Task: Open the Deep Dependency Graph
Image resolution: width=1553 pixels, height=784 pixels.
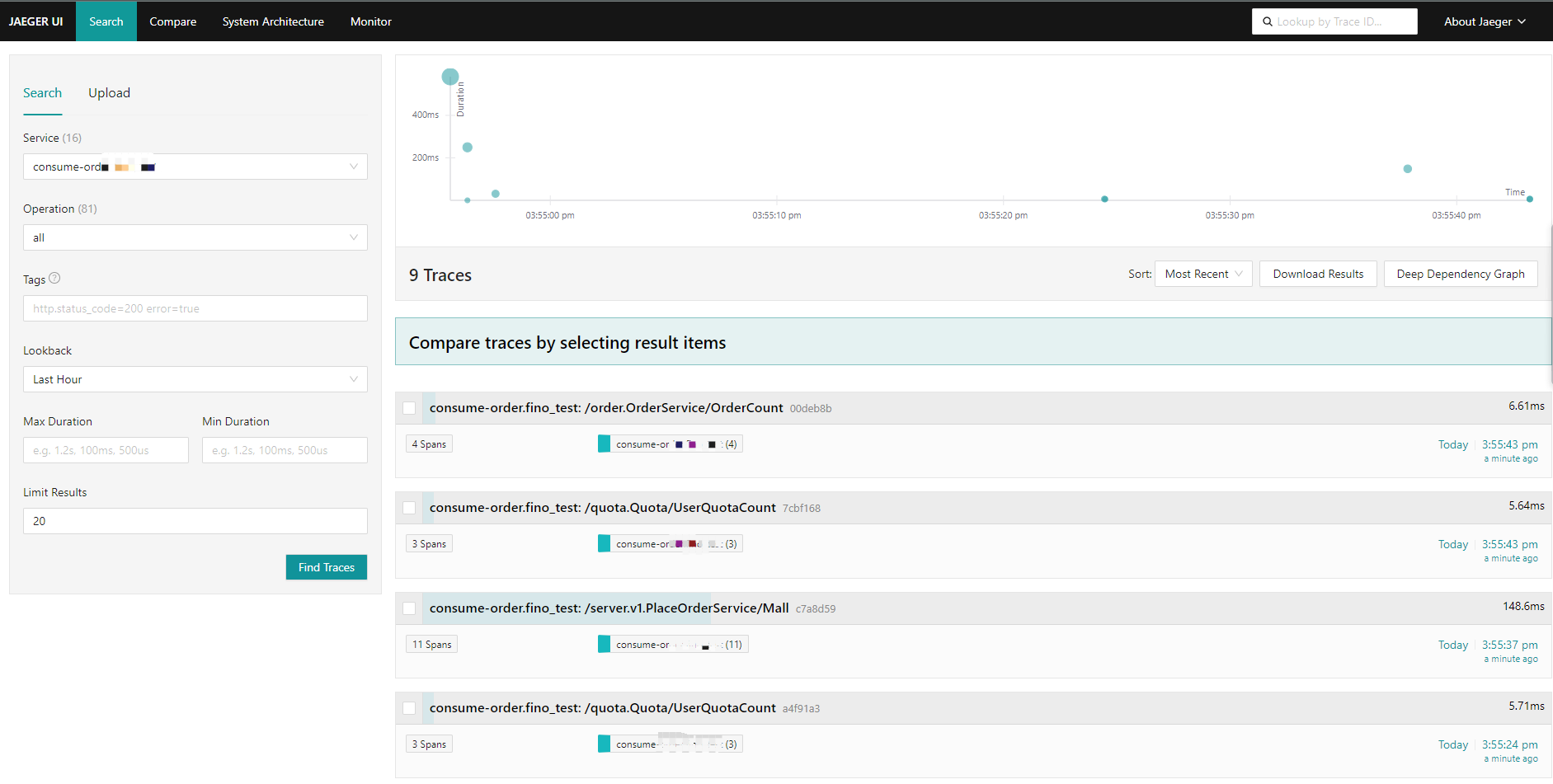Action: [1460, 274]
